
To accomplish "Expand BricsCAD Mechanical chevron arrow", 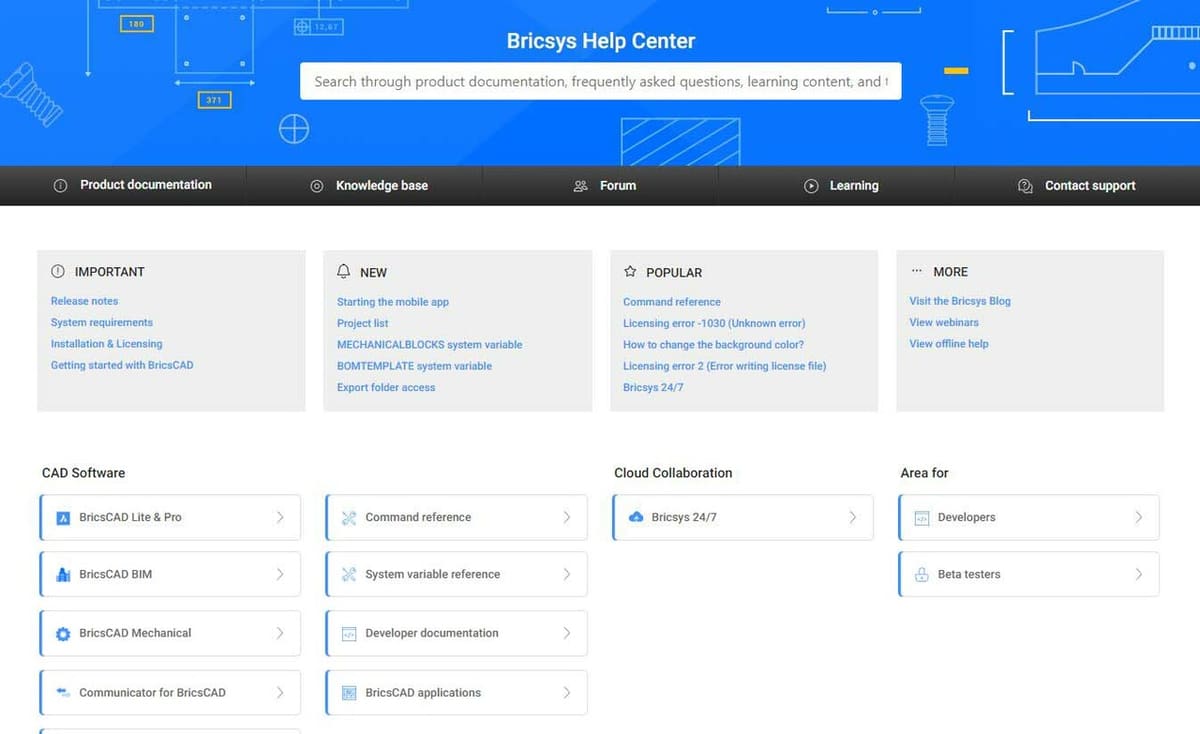I will pyautogui.click(x=280, y=633).
